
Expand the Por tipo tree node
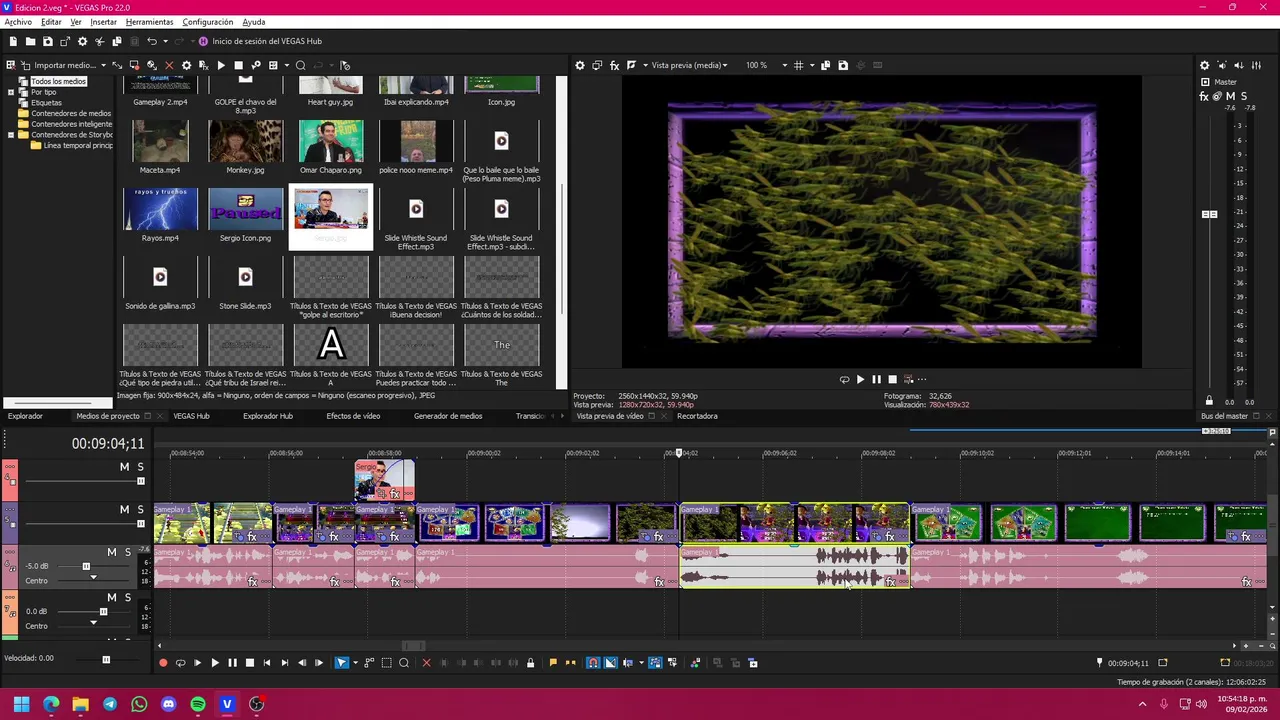[x=11, y=92]
